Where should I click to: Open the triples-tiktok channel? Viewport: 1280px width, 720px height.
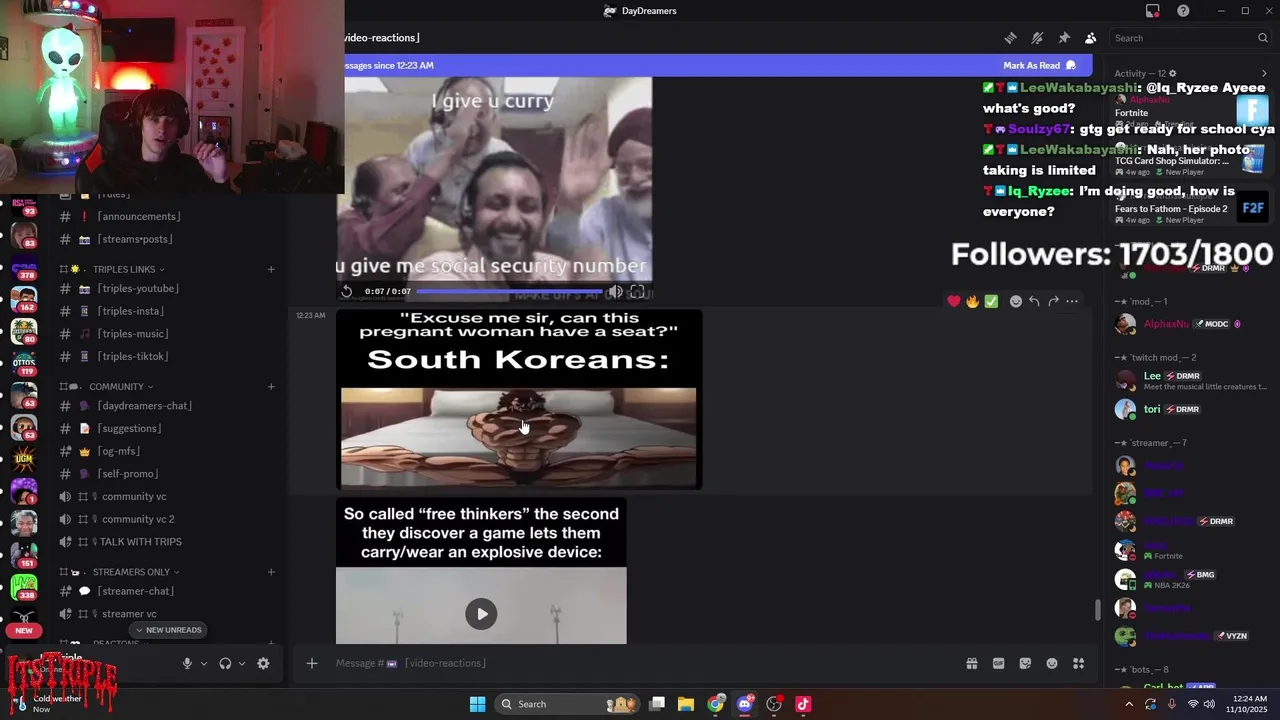click(x=132, y=357)
